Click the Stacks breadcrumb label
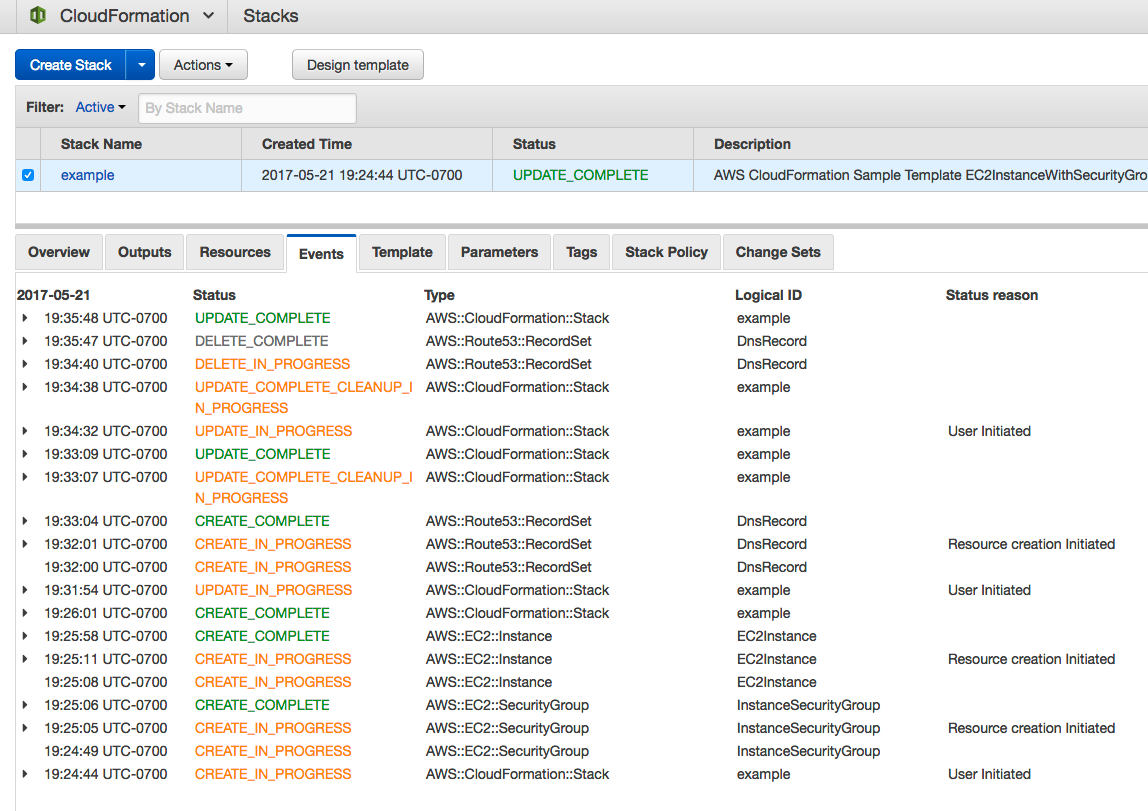1148x811 pixels. (270, 15)
